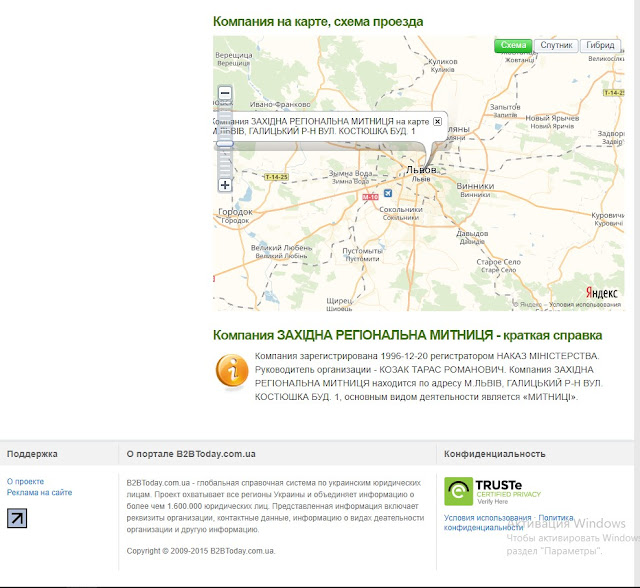
Task: Click the Зымна Вода label on map
Action: tap(350, 173)
